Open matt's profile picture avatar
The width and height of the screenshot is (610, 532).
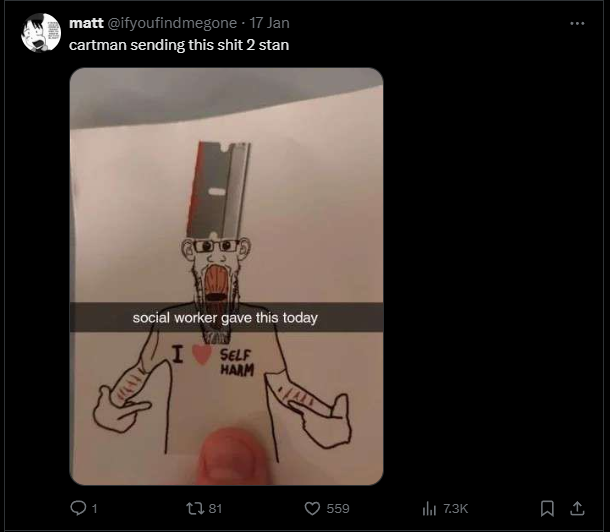(x=40, y=33)
